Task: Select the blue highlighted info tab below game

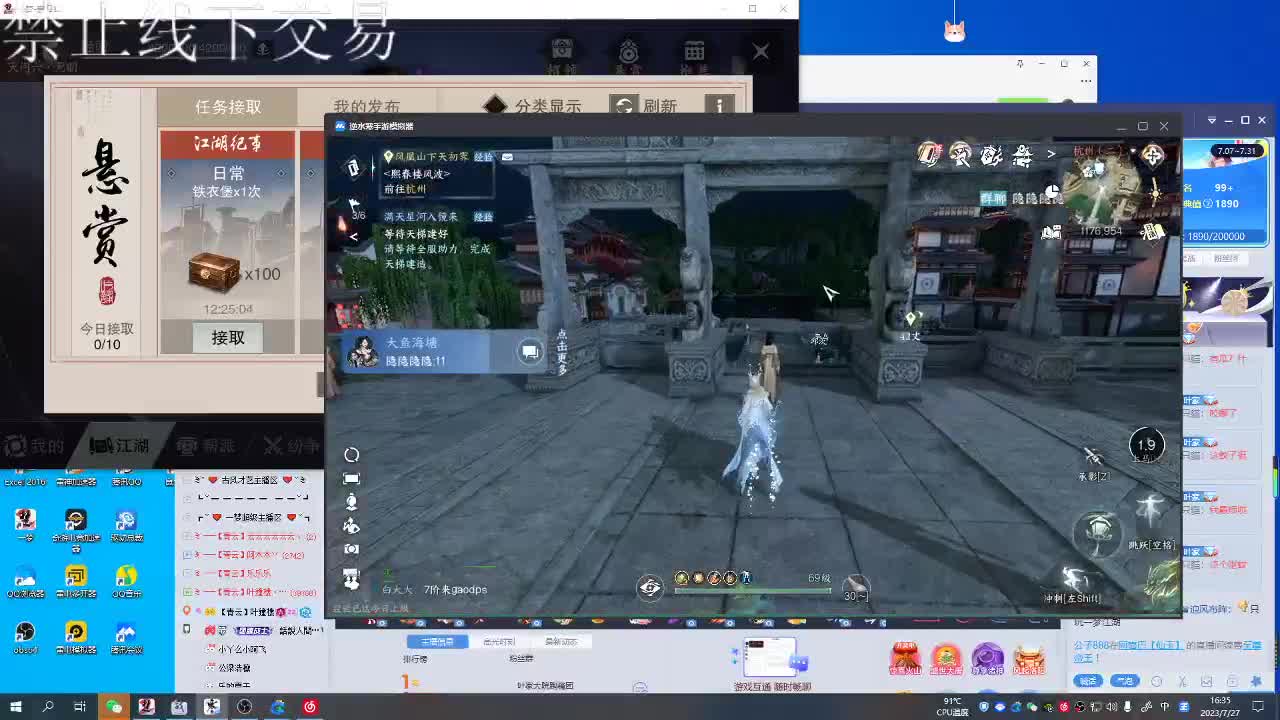Action: click(x=437, y=641)
